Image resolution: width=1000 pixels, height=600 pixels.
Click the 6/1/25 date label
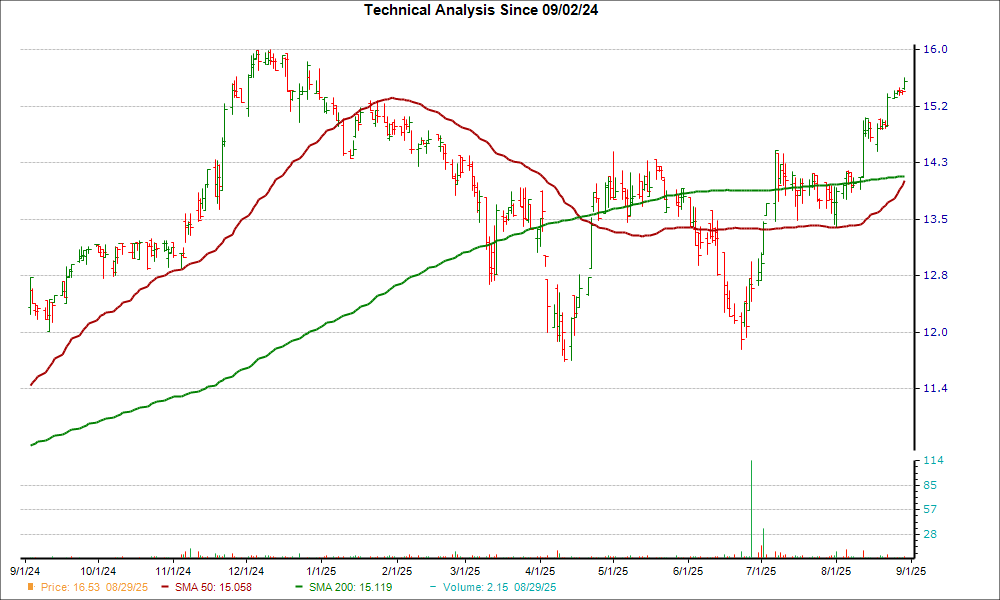click(x=688, y=571)
